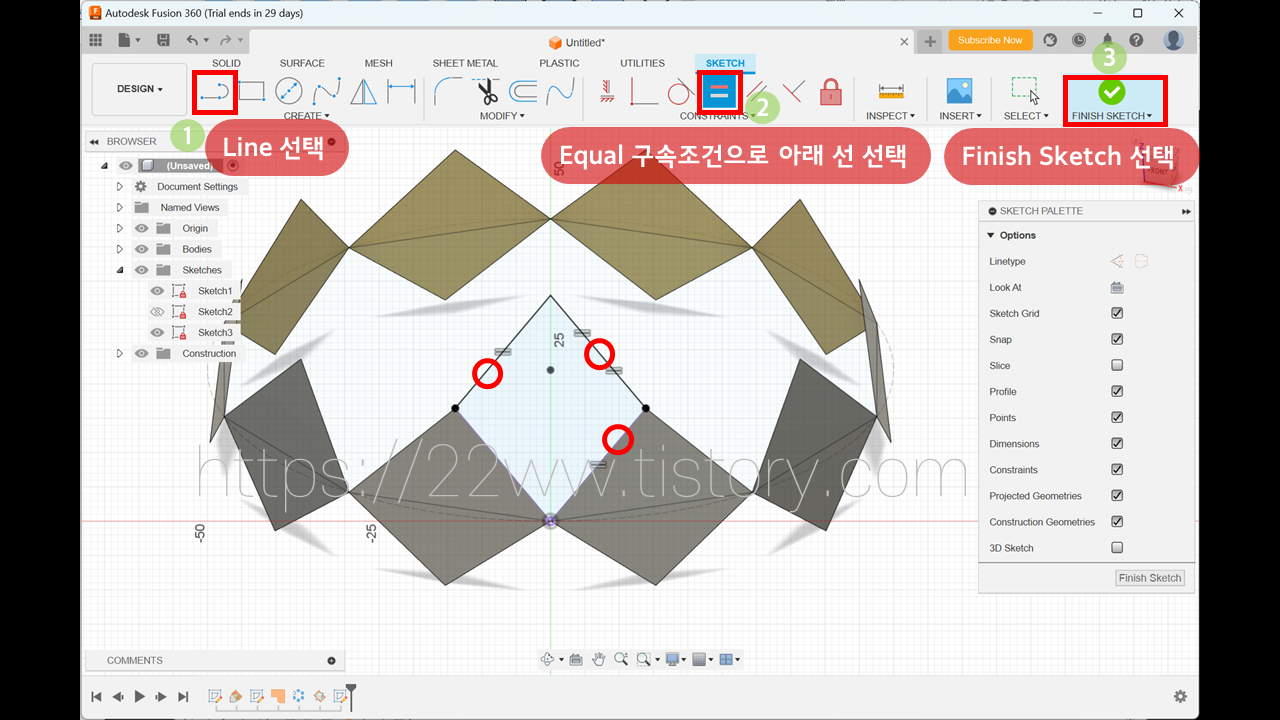Switch to the SURFACE tab
This screenshot has height=720, width=1280.
point(302,63)
